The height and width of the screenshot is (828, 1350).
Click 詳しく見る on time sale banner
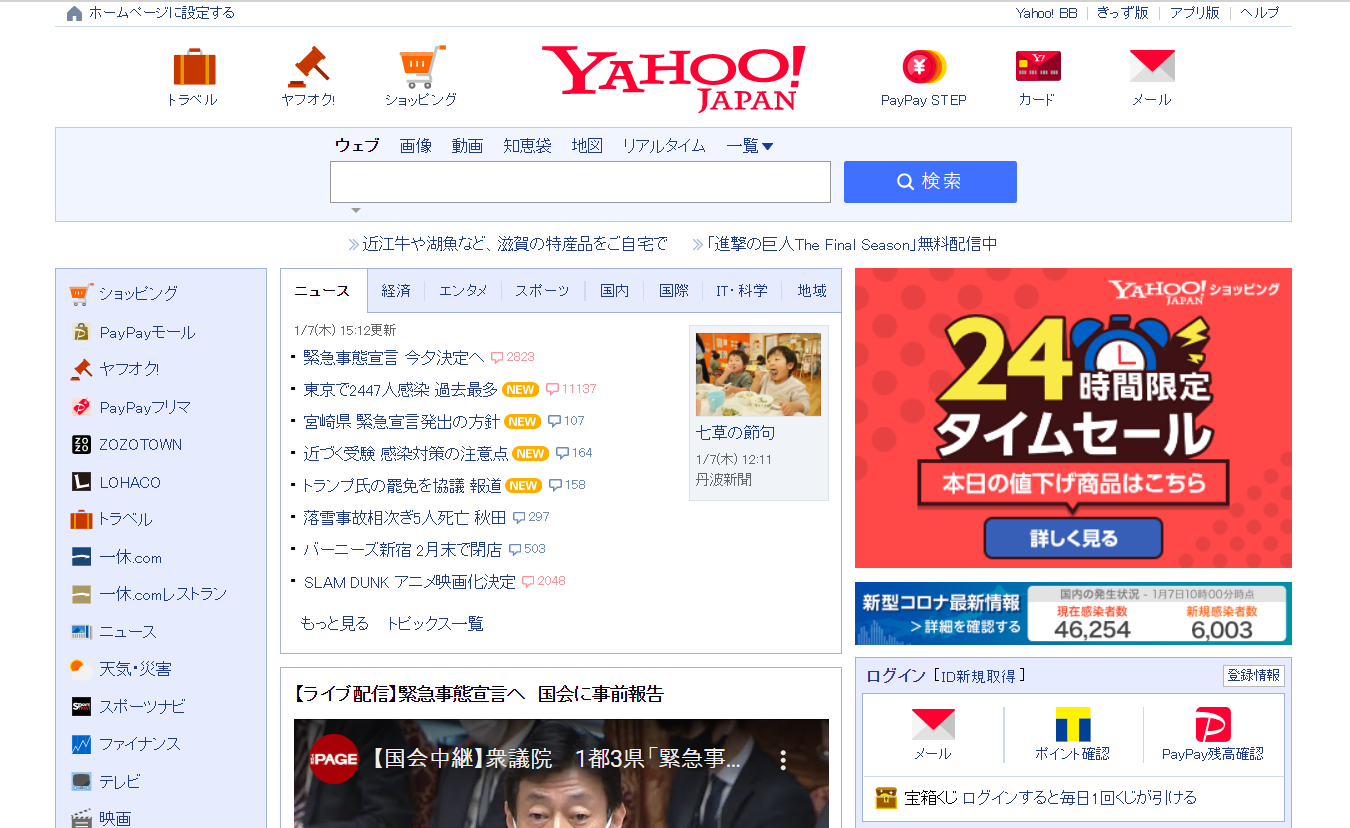(1073, 538)
